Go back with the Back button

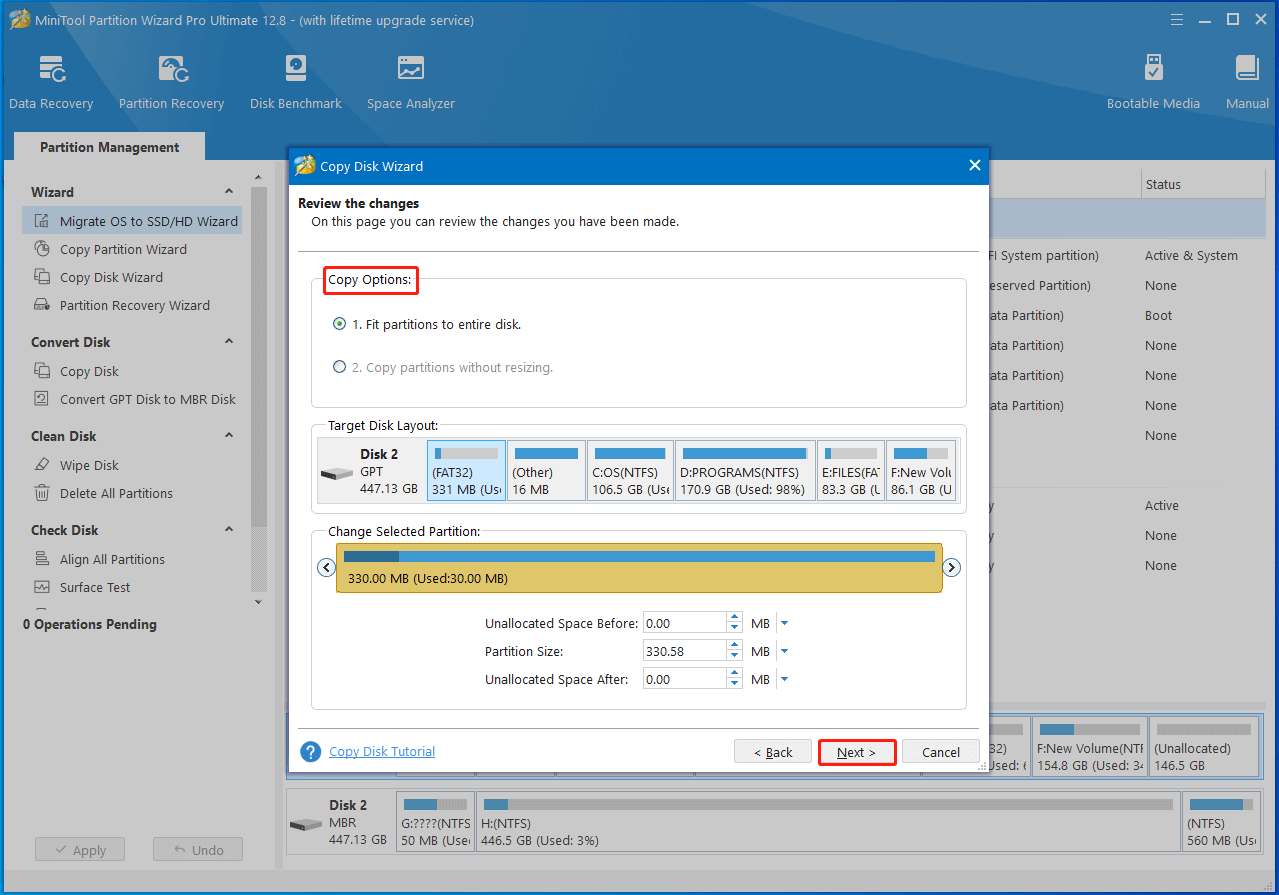(772, 752)
